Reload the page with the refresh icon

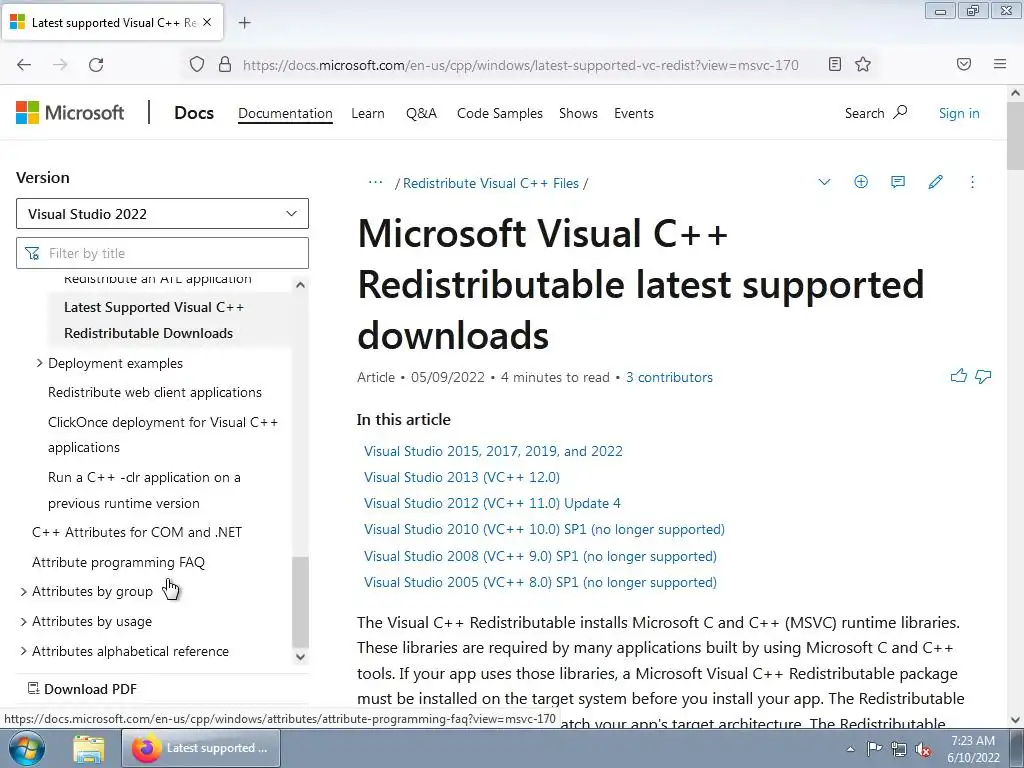pyautogui.click(x=96, y=65)
